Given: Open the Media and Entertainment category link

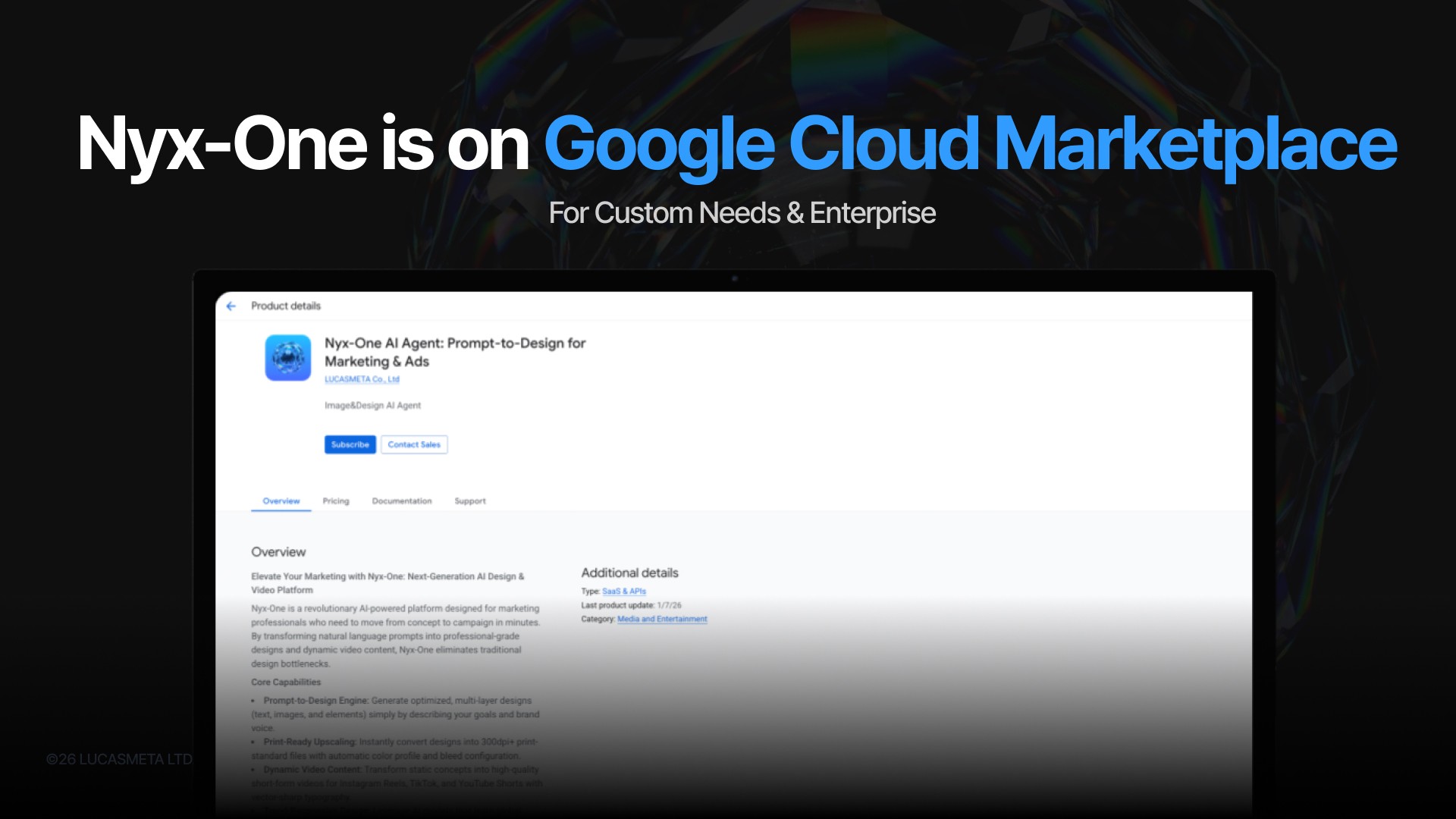Looking at the screenshot, I should pyautogui.click(x=662, y=620).
